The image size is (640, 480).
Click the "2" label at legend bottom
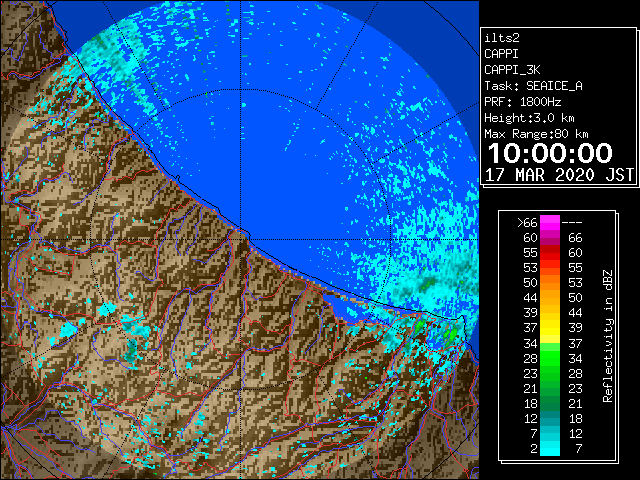click(x=534, y=449)
